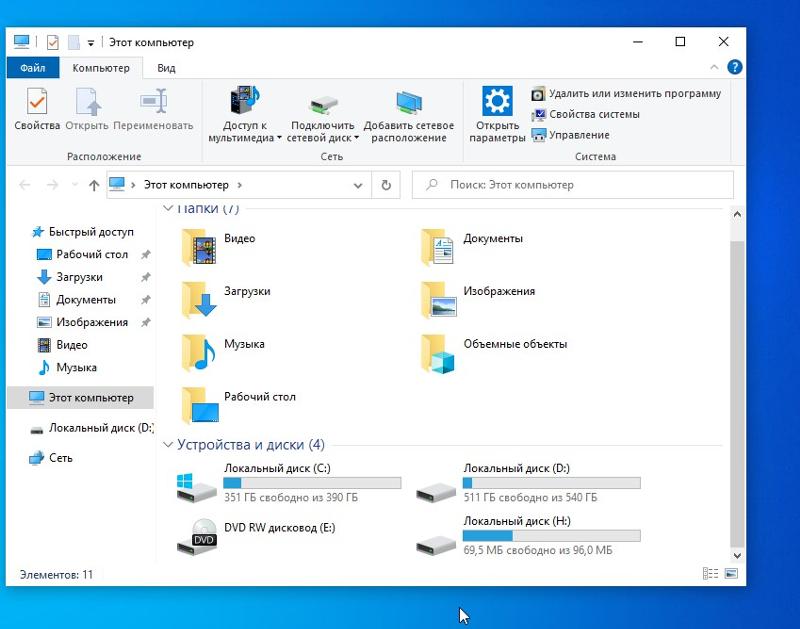The image size is (800, 629).
Task: Switch to the Компьютер tab
Action: pyautogui.click(x=101, y=68)
